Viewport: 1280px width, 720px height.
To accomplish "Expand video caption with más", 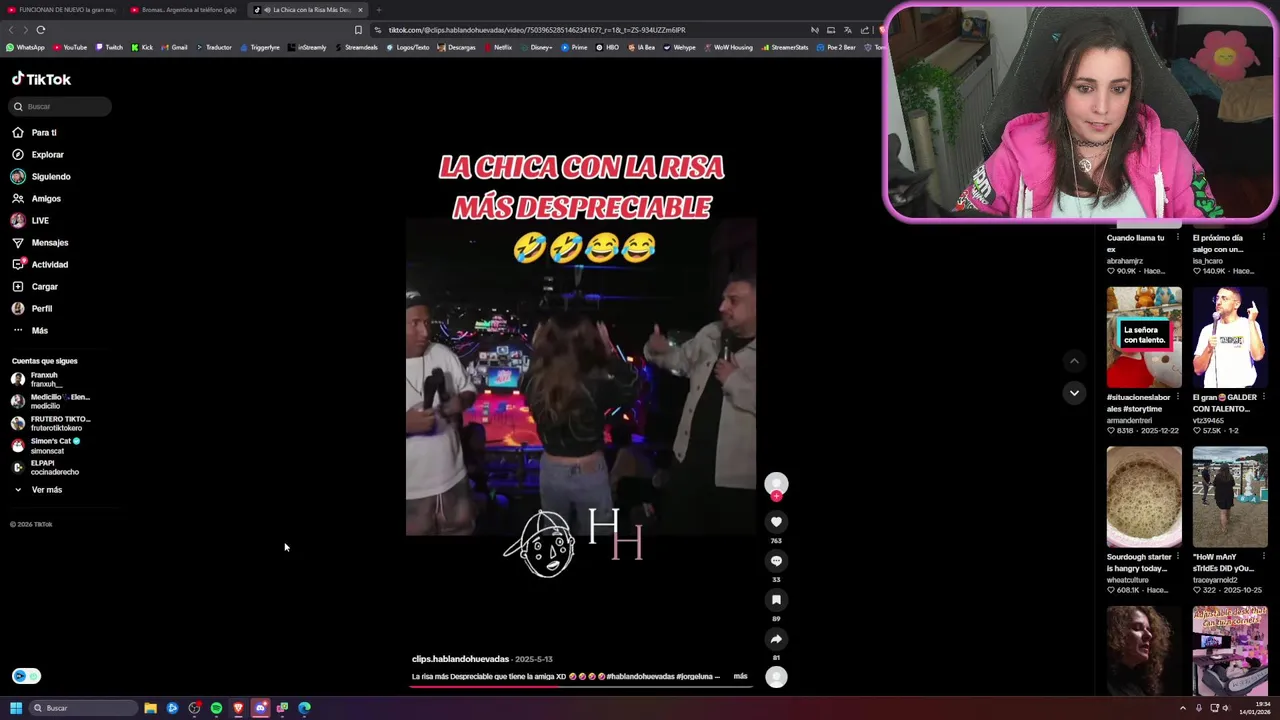I will (740, 676).
